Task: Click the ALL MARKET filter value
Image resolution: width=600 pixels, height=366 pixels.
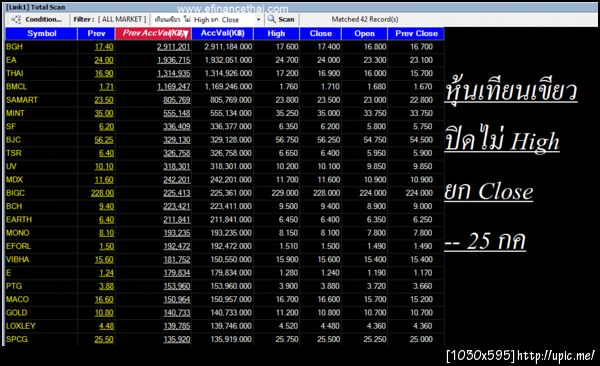Action: [x=122, y=19]
